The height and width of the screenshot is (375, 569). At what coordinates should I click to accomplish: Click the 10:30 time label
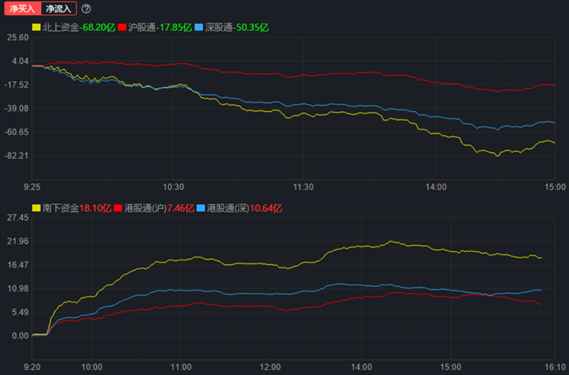(x=173, y=187)
